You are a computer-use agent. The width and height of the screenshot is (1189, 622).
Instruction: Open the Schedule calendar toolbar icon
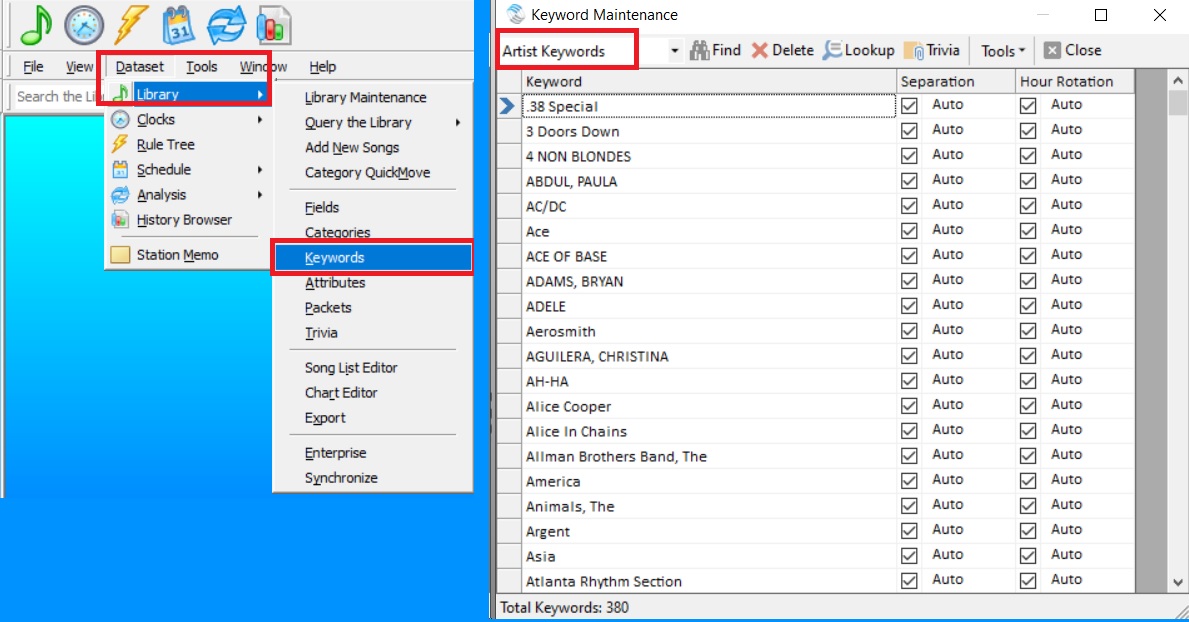pos(179,24)
